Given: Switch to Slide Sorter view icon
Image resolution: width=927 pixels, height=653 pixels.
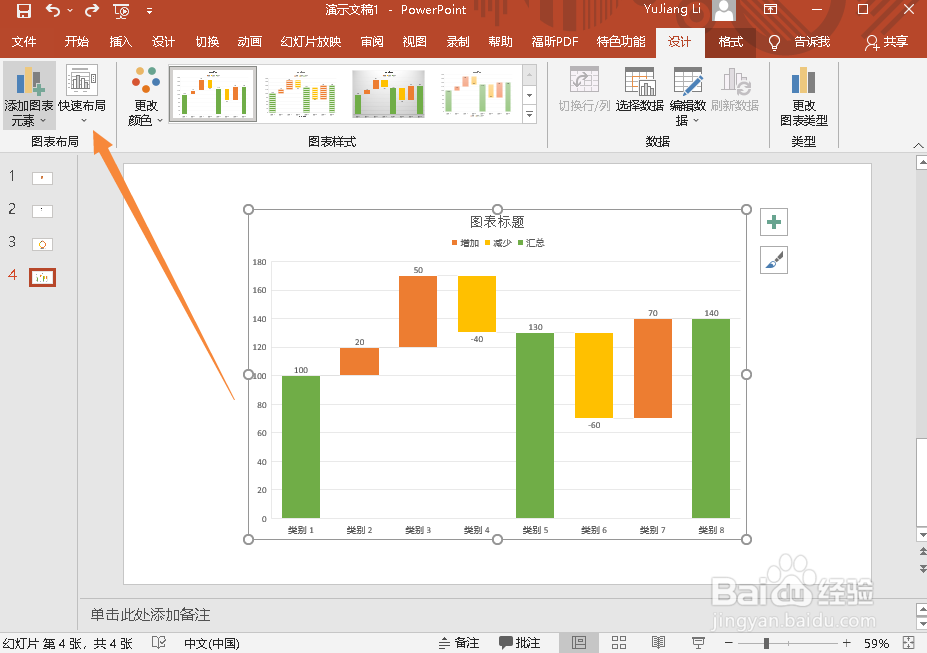Looking at the screenshot, I should (619, 643).
